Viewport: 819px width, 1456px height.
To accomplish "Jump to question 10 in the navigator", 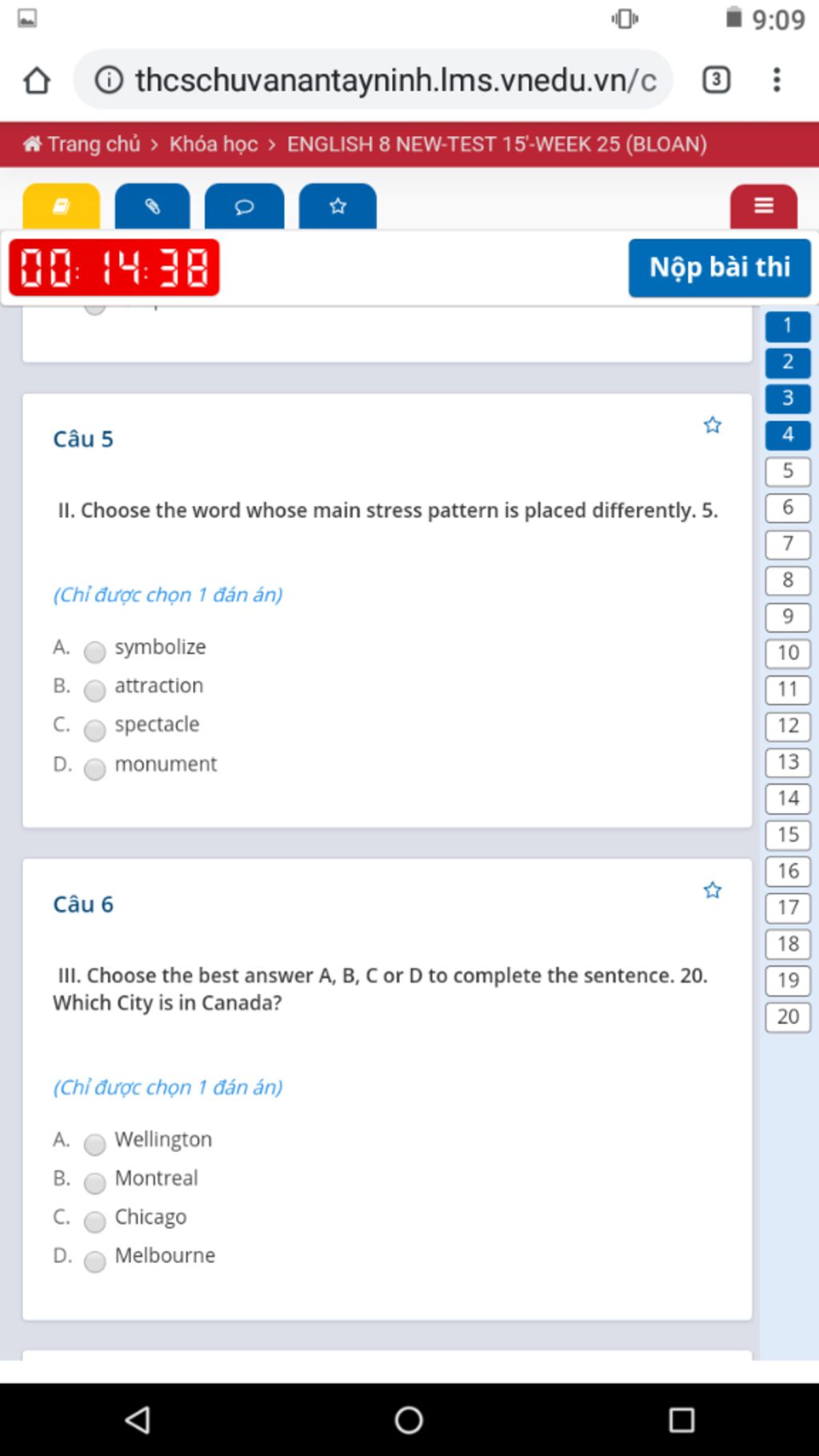I will (788, 653).
